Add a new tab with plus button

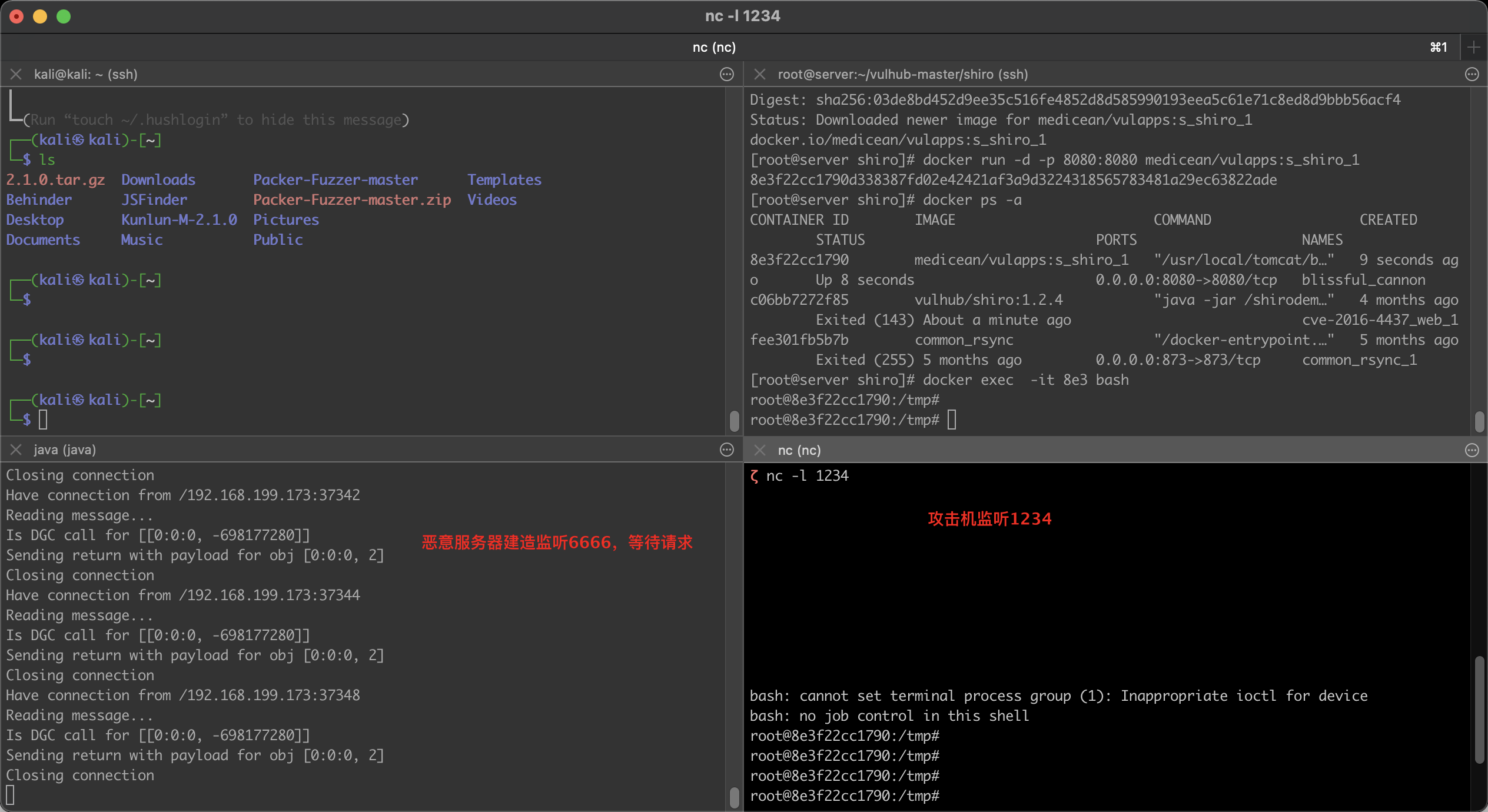pyautogui.click(x=1474, y=47)
